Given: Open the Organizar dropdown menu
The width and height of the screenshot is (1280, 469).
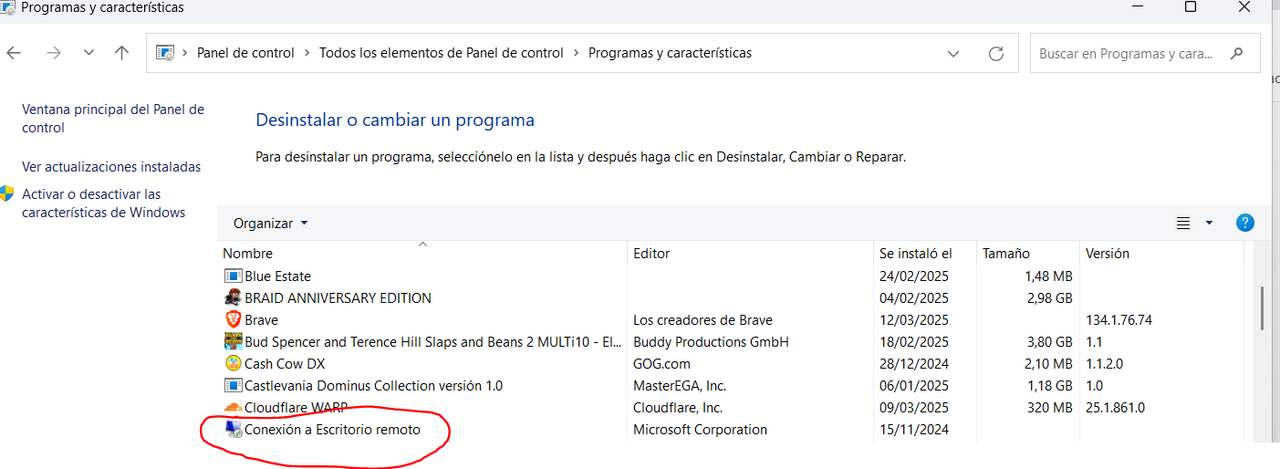Looking at the screenshot, I should pyautogui.click(x=271, y=223).
